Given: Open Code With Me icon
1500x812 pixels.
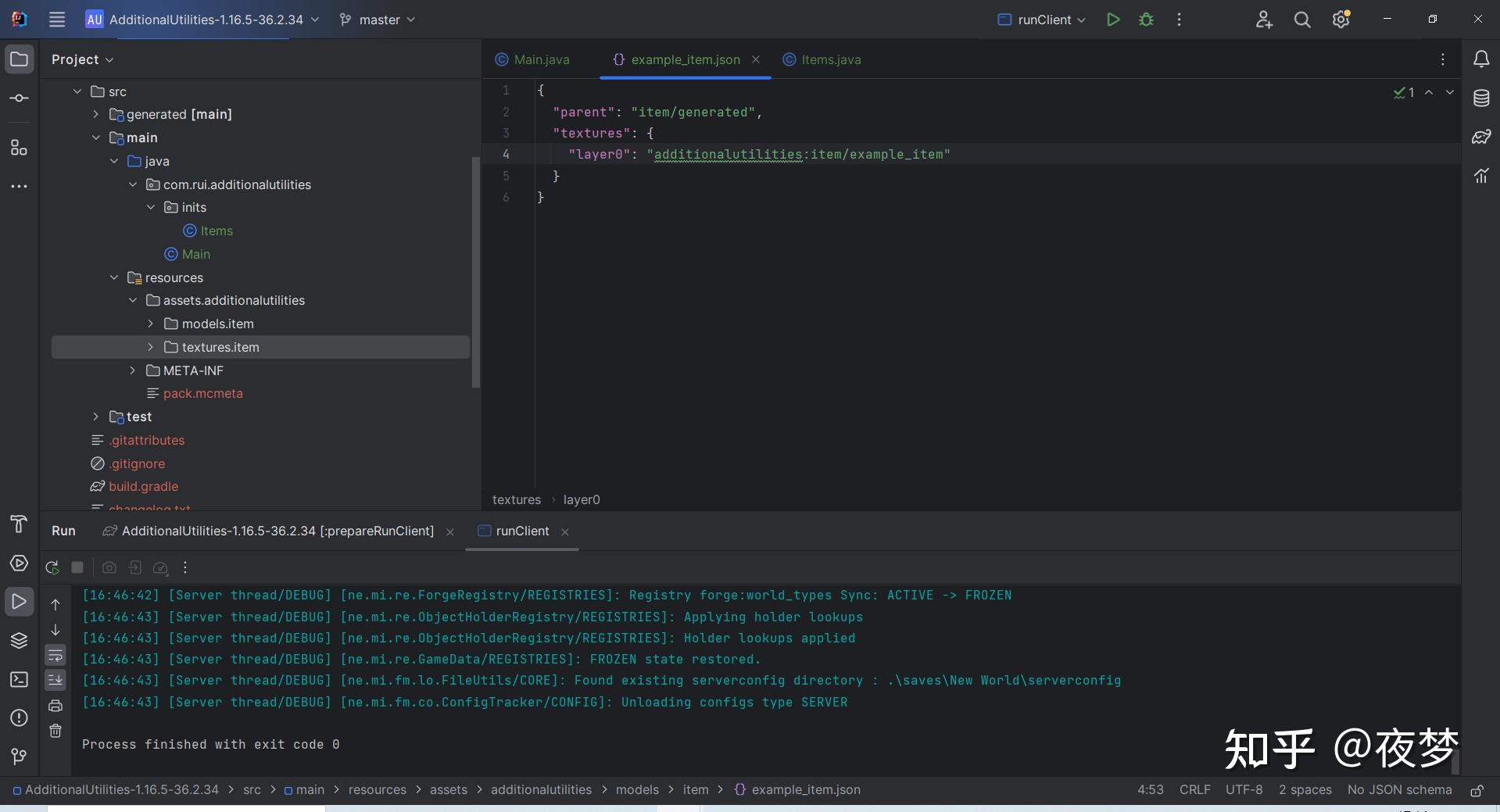Looking at the screenshot, I should tap(1264, 20).
